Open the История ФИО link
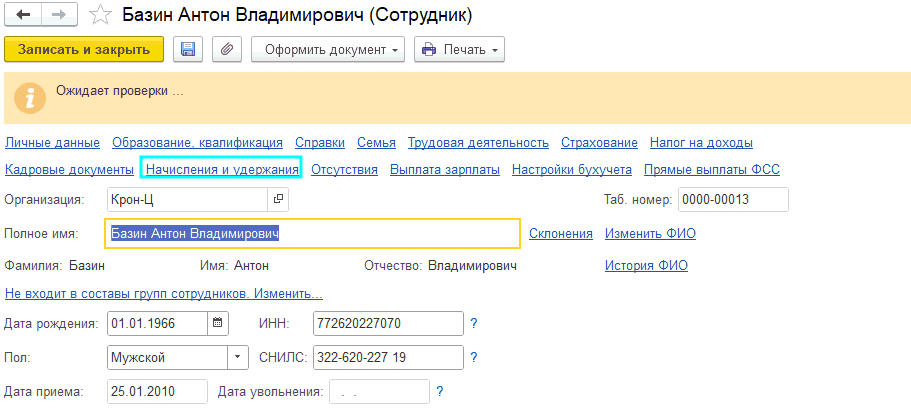 click(x=647, y=266)
